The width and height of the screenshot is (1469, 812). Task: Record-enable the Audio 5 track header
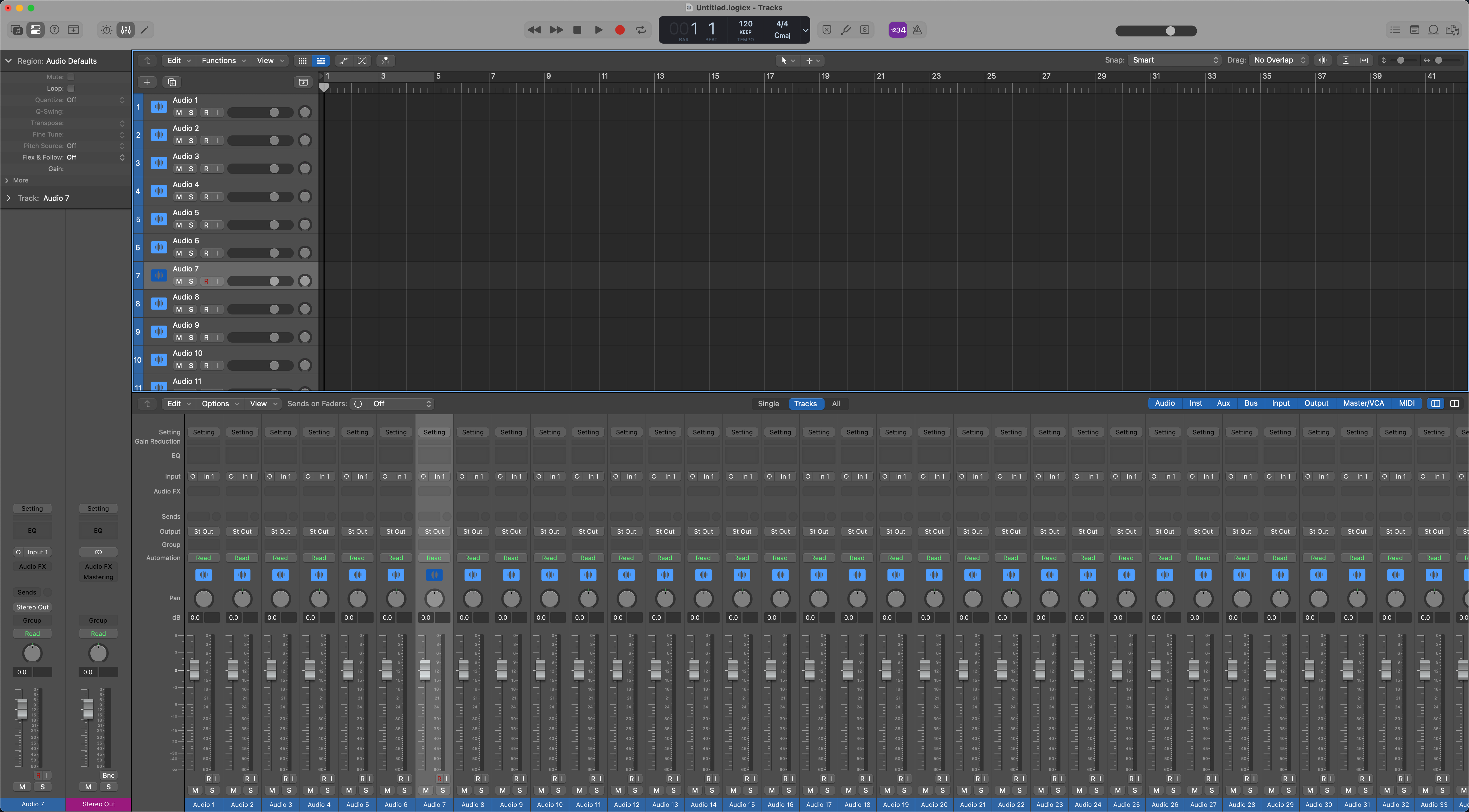(207, 225)
